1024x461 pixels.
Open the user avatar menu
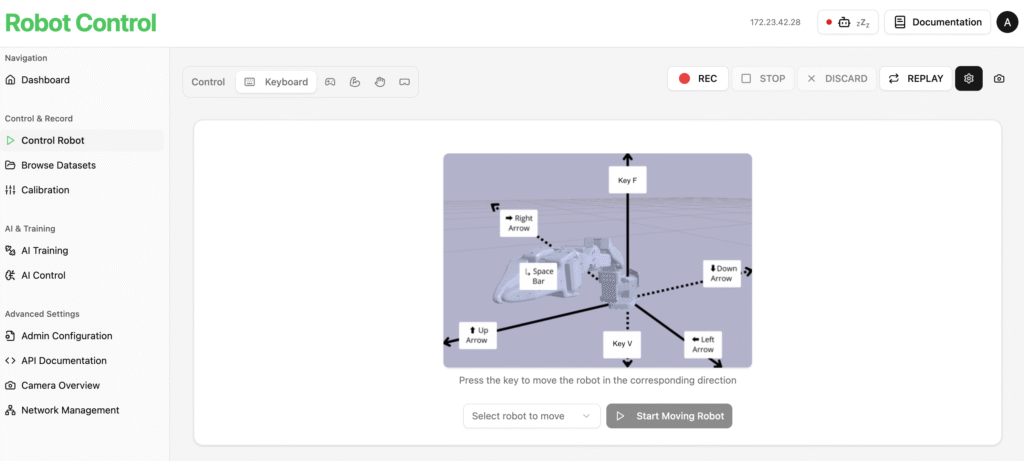click(x=1007, y=22)
